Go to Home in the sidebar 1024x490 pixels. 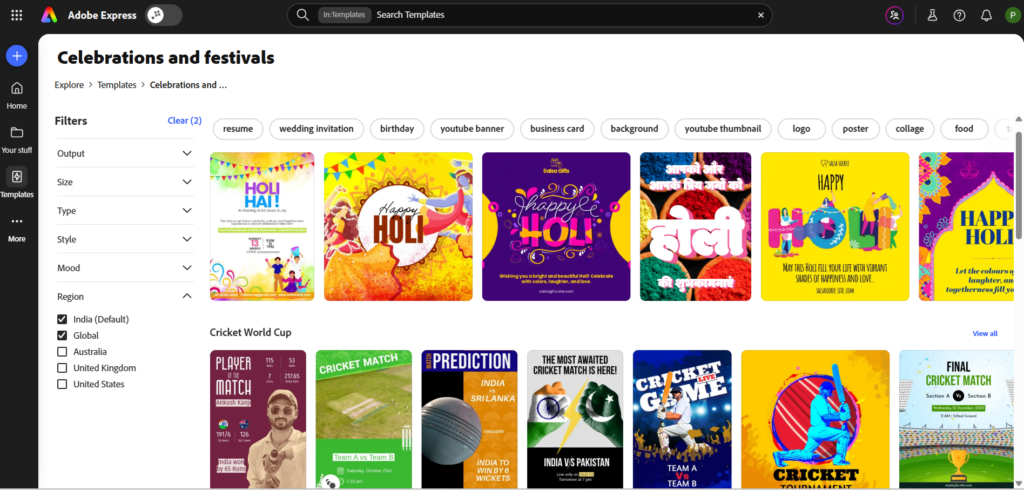(16, 94)
